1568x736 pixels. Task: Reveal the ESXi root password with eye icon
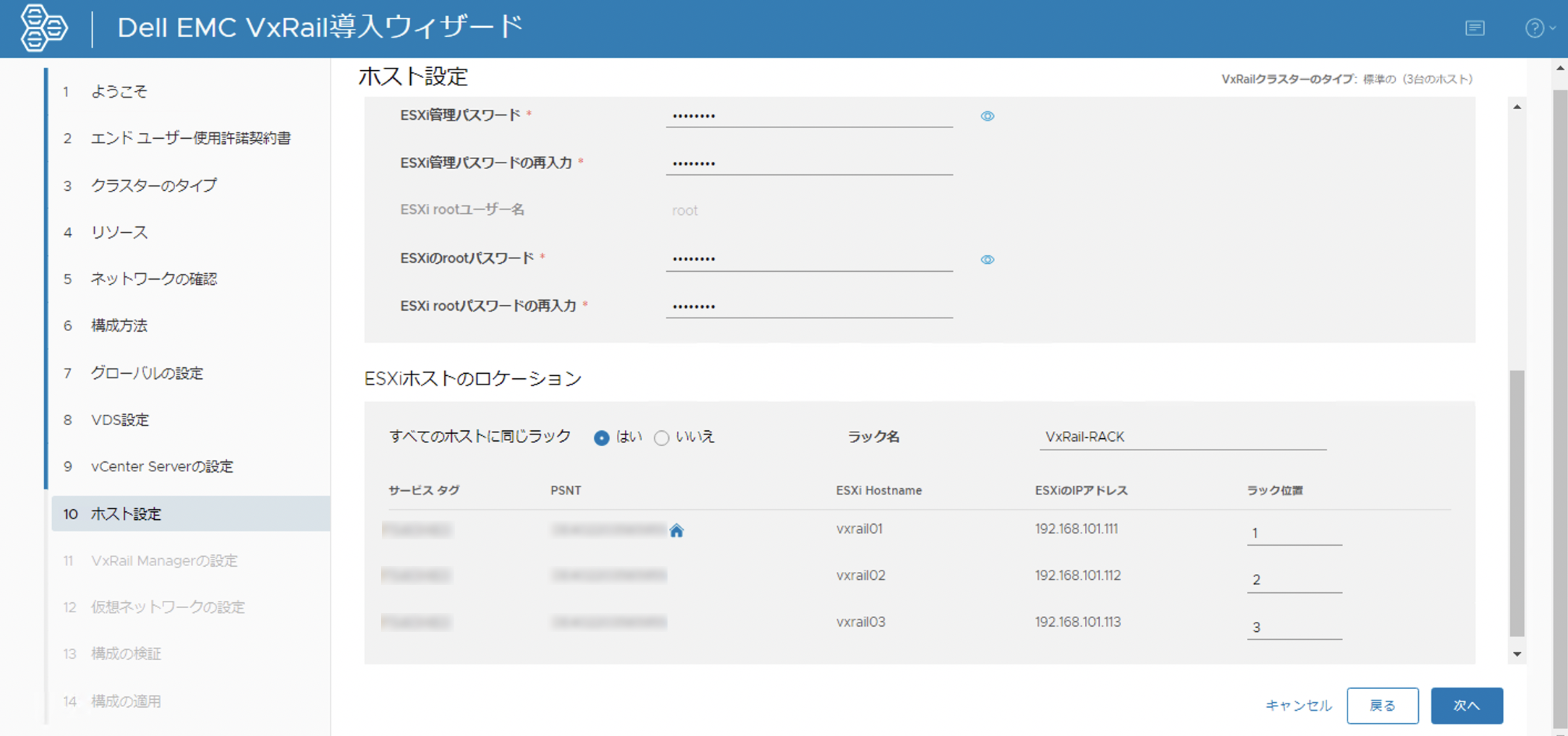987,260
